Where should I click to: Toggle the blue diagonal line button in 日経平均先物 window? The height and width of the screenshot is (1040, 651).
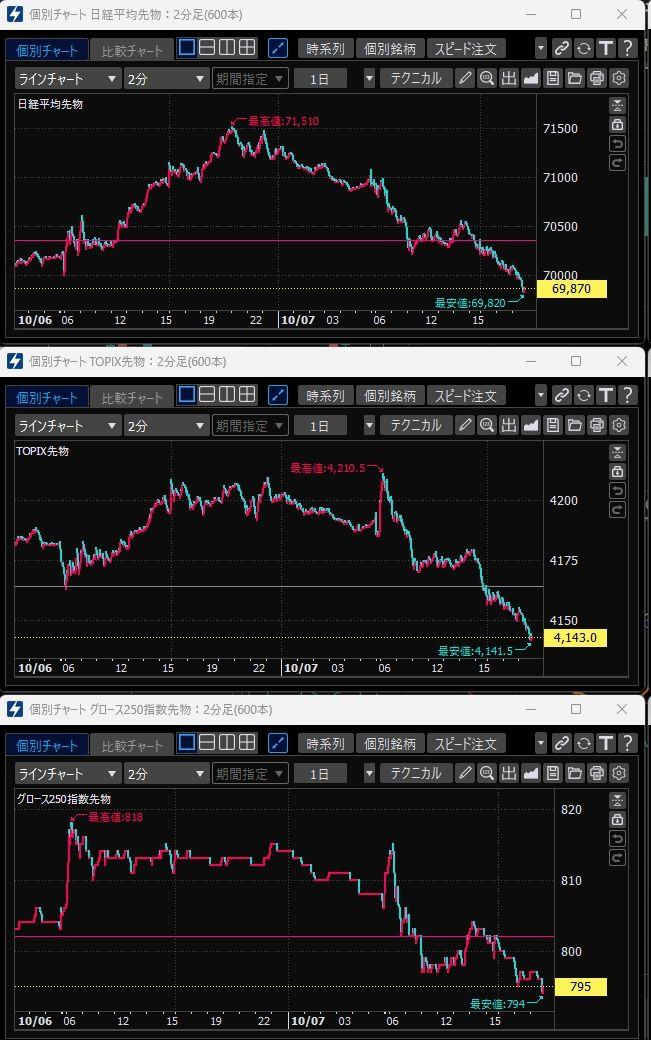point(278,48)
